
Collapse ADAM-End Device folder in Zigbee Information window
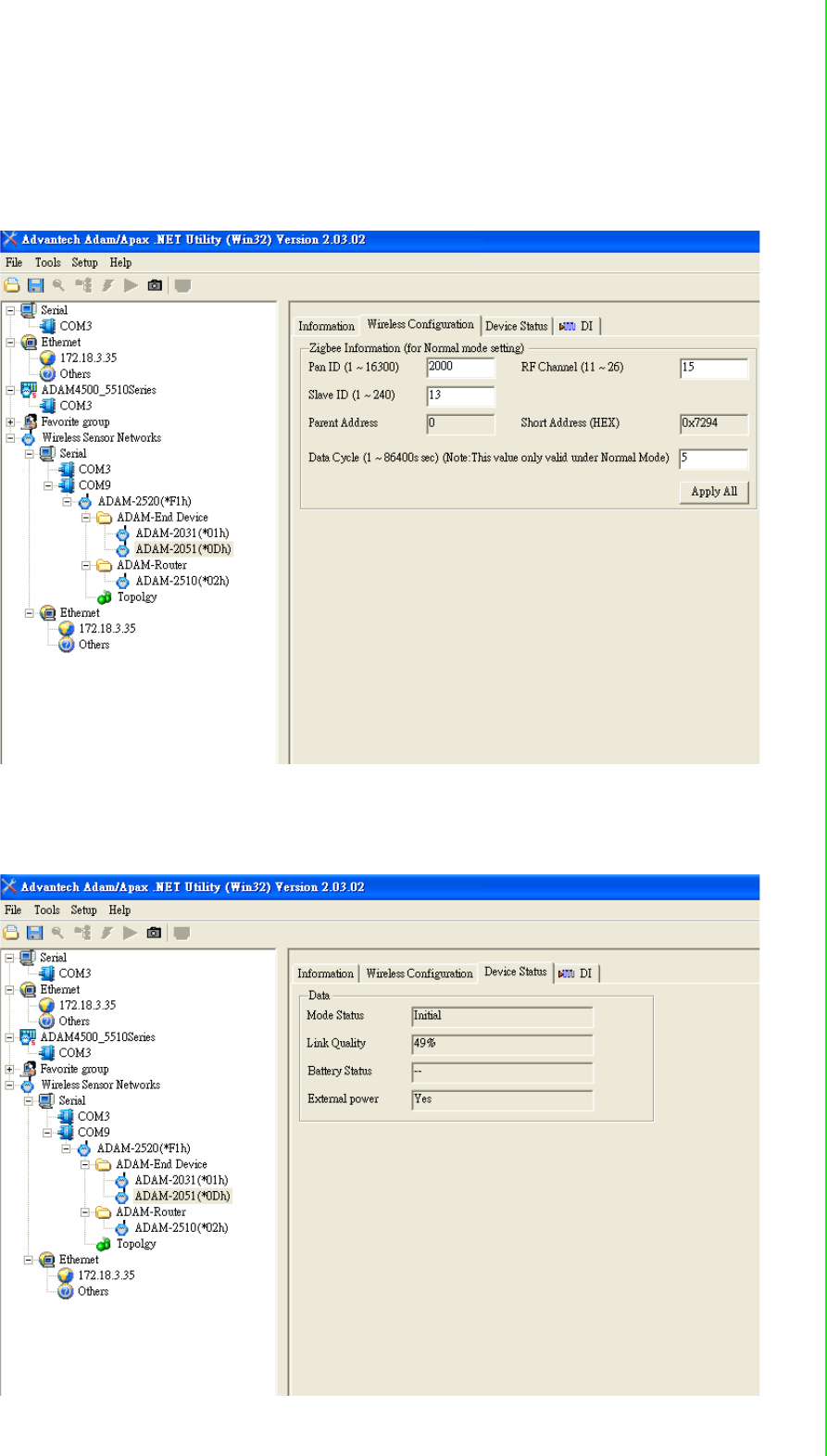point(86,517)
